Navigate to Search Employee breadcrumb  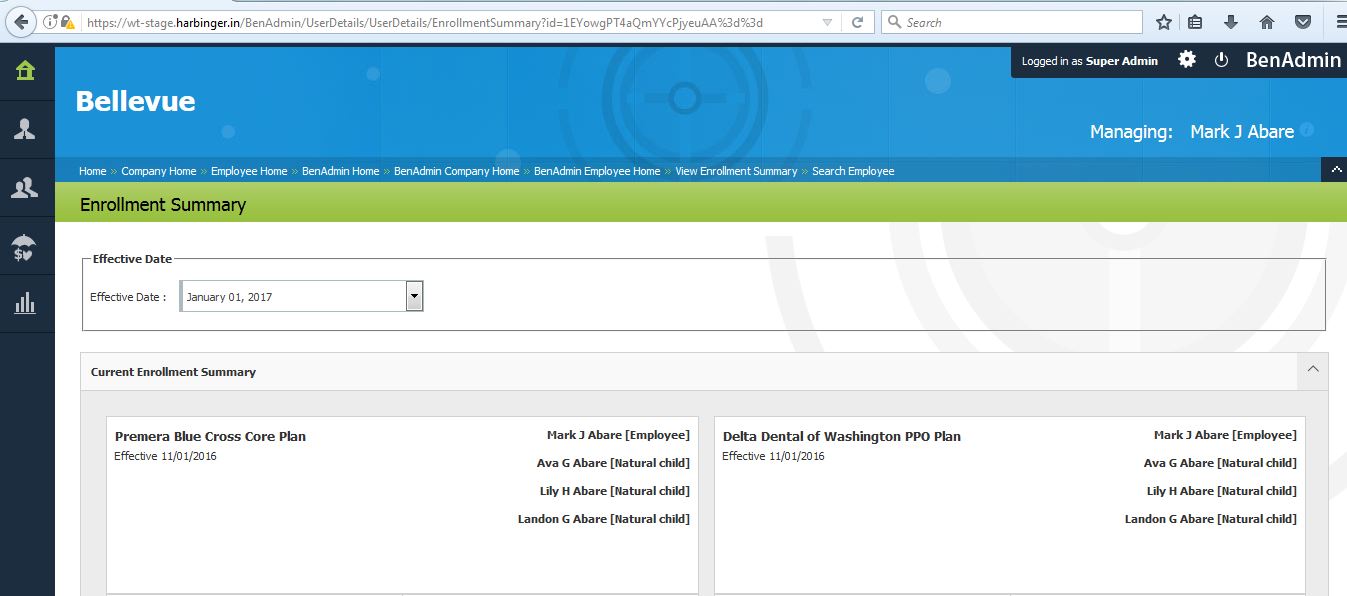[853, 171]
